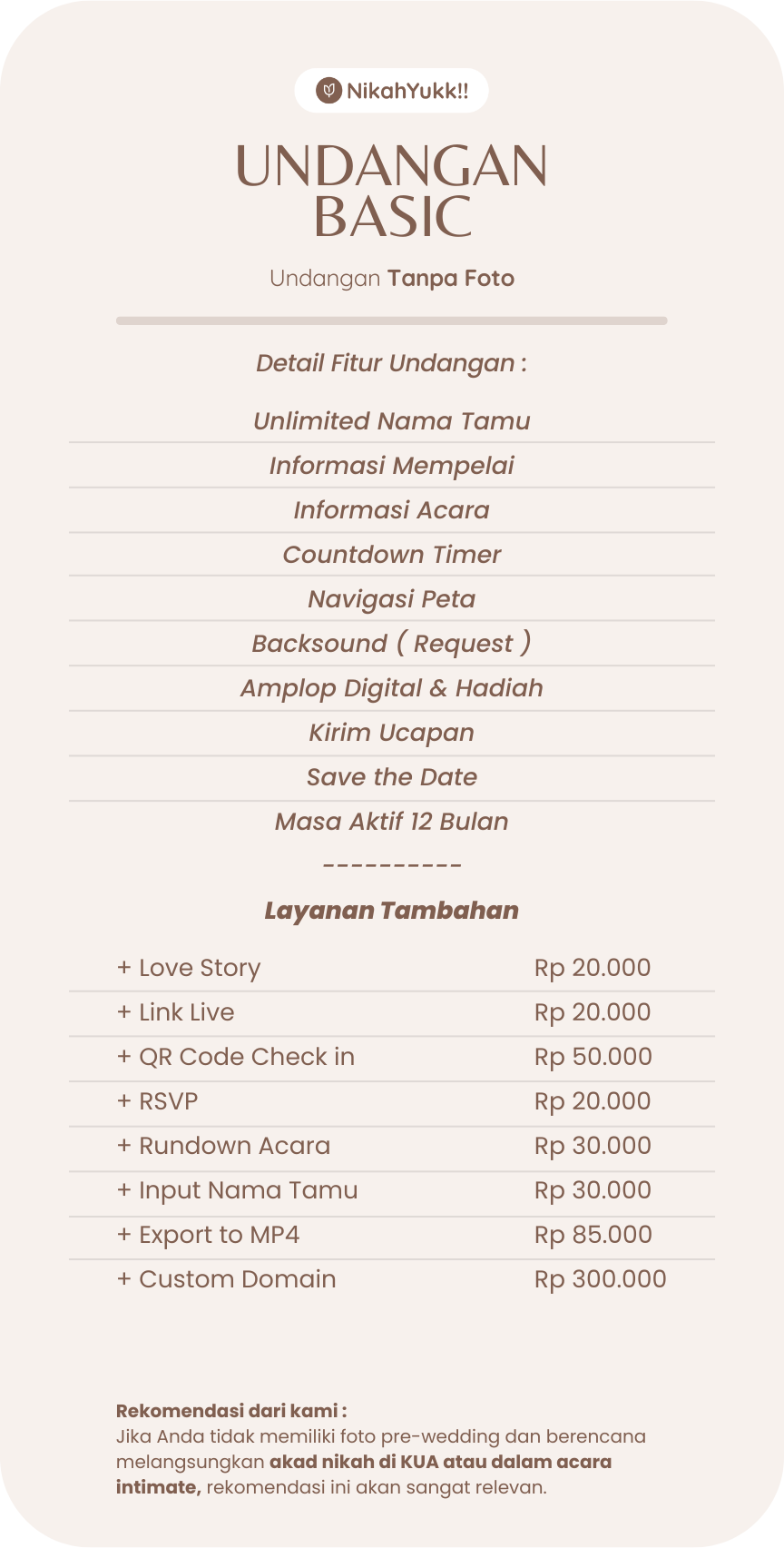Click Backsound ( Request ) feature
This screenshot has width=784, height=1548.
click(x=391, y=644)
